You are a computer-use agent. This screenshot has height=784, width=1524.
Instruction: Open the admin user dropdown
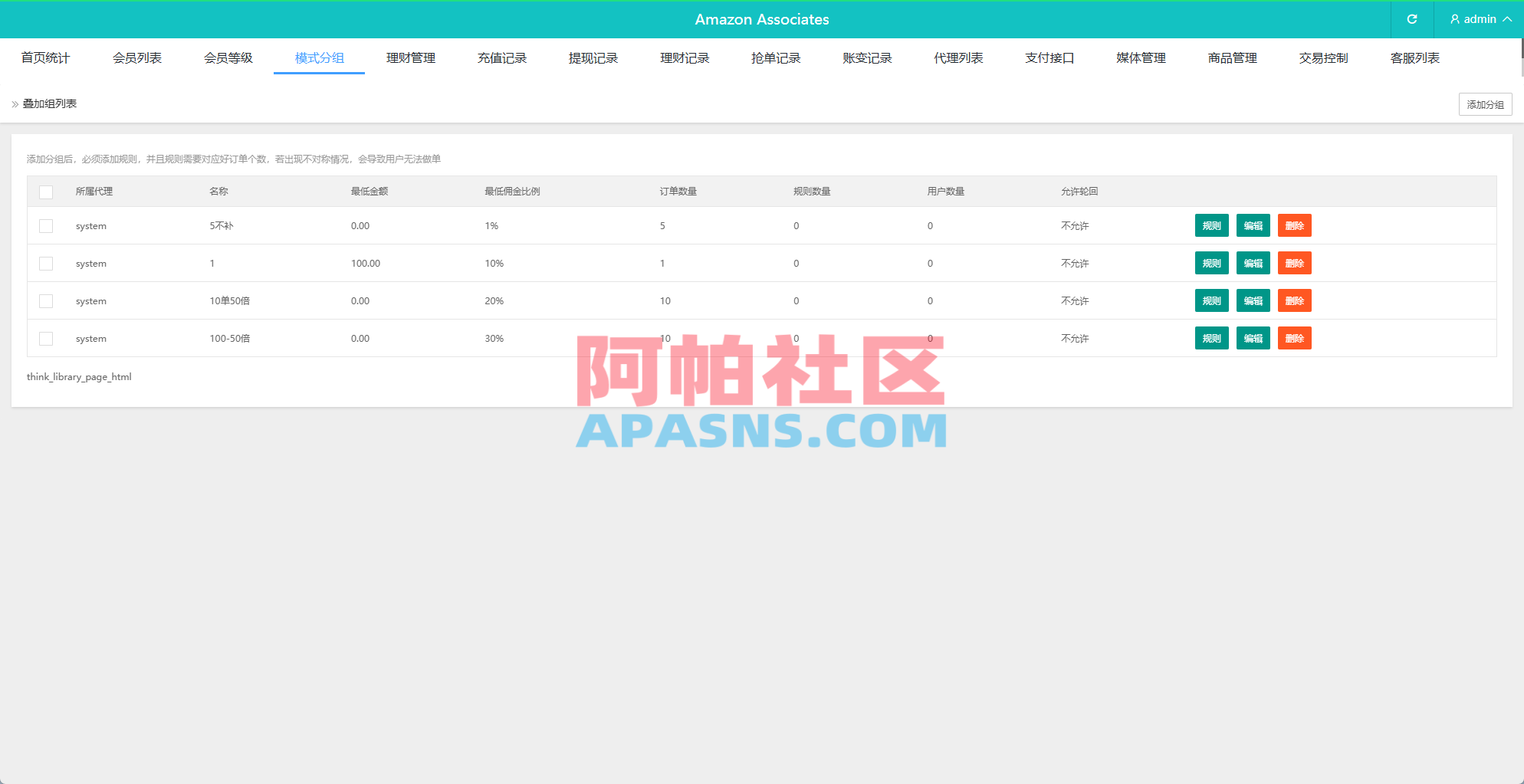click(1480, 19)
